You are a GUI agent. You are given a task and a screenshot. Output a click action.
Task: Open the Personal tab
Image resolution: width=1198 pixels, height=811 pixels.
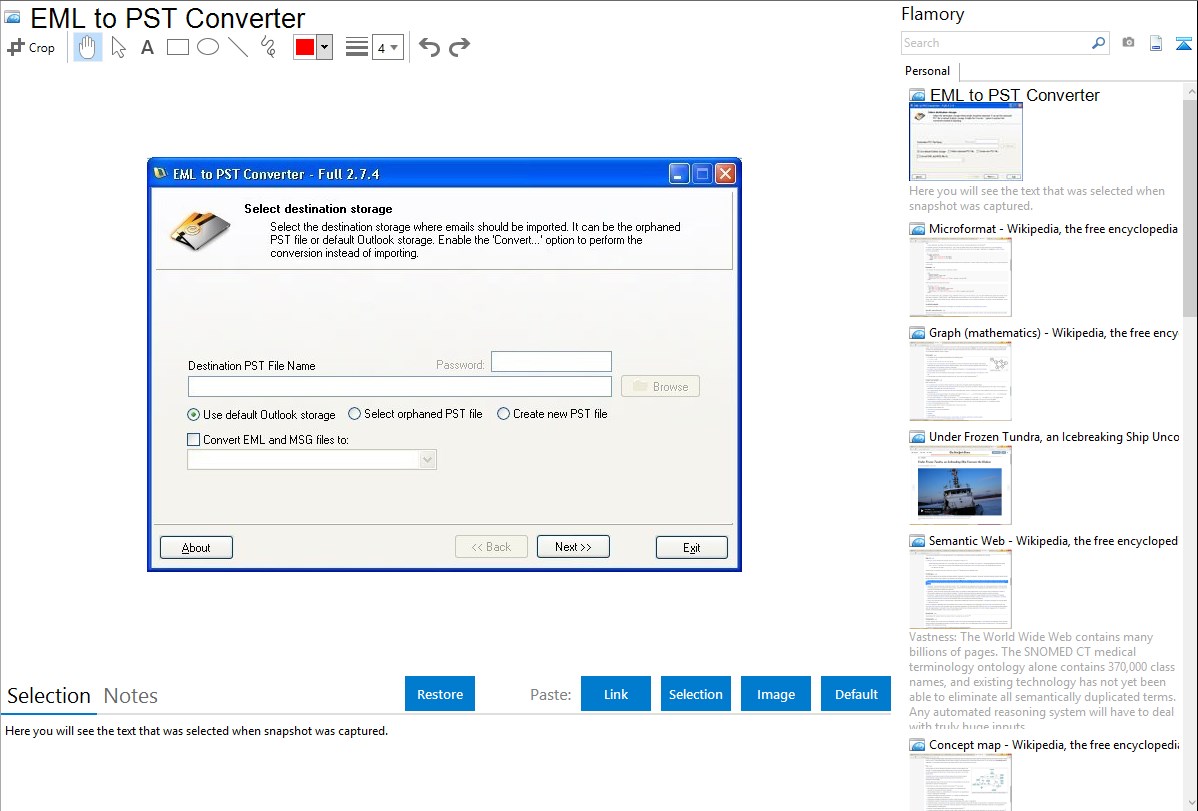927,71
